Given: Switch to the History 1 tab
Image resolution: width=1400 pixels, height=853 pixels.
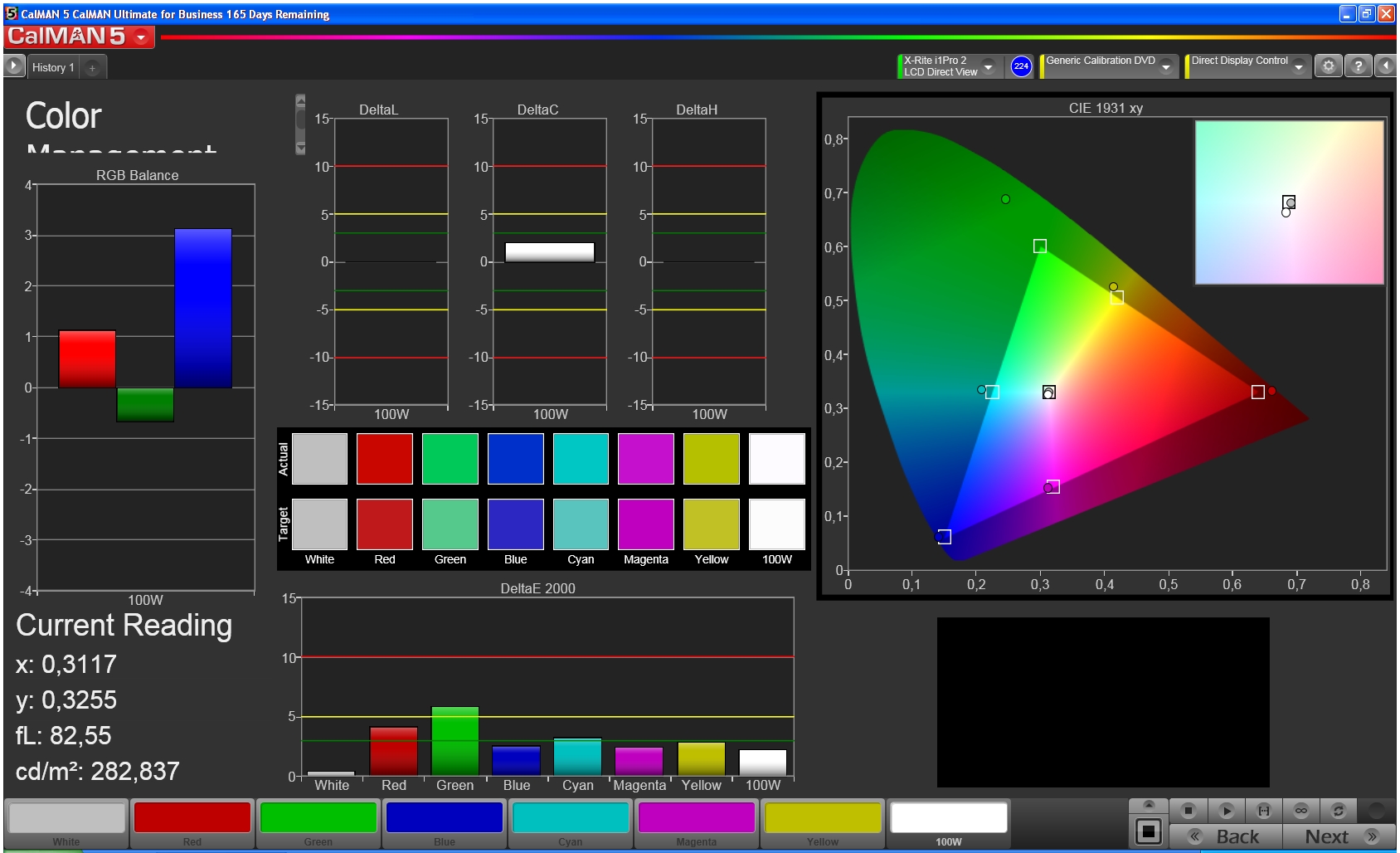Looking at the screenshot, I should point(53,67).
